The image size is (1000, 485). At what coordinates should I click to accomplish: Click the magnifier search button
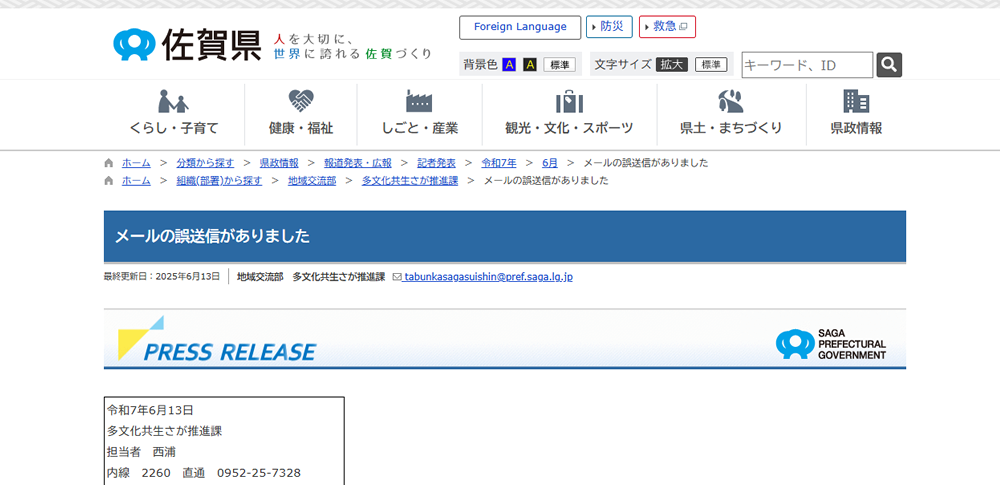click(x=889, y=64)
